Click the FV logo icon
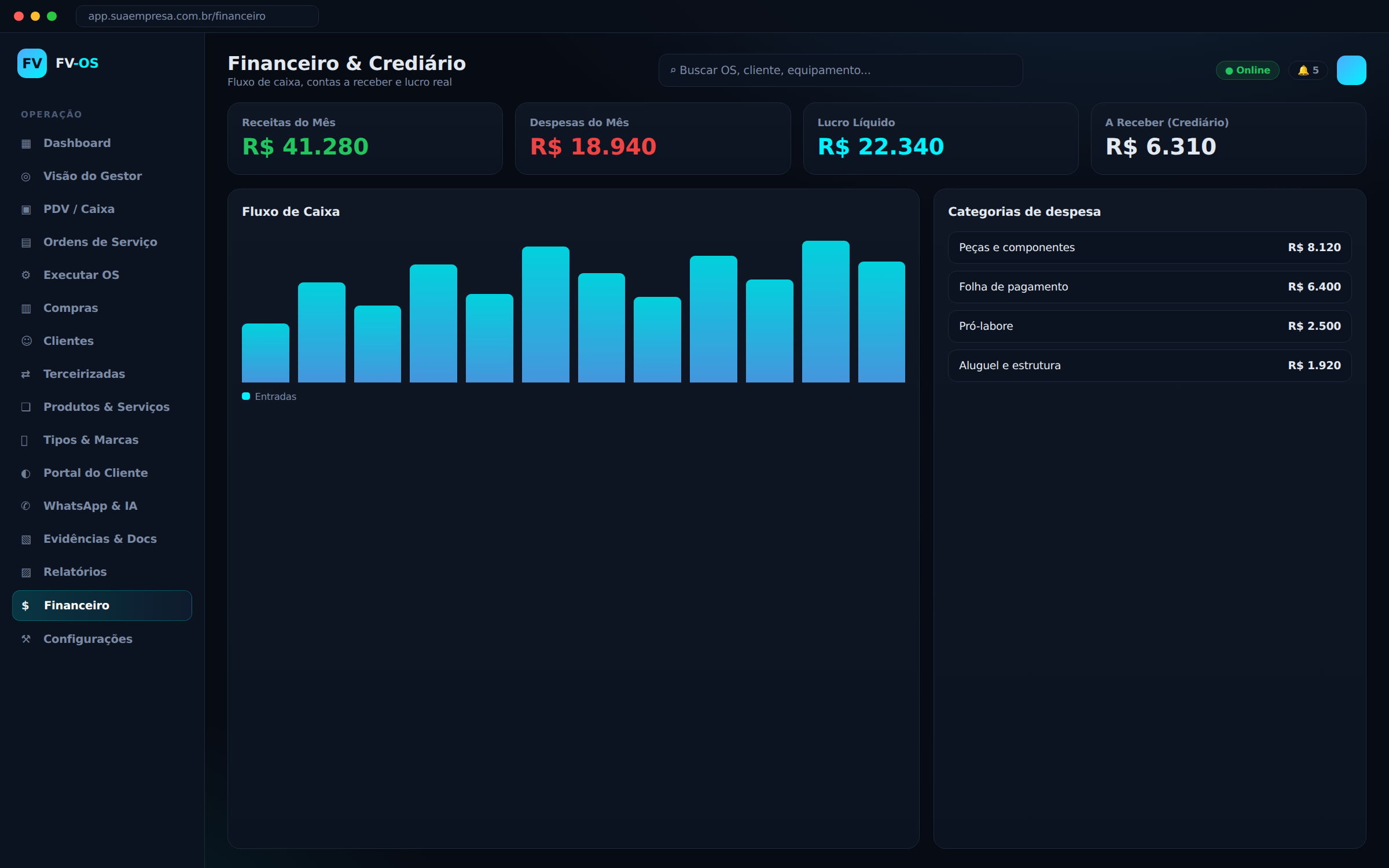1389x868 pixels. pyautogui.click(x=32, y=63)
